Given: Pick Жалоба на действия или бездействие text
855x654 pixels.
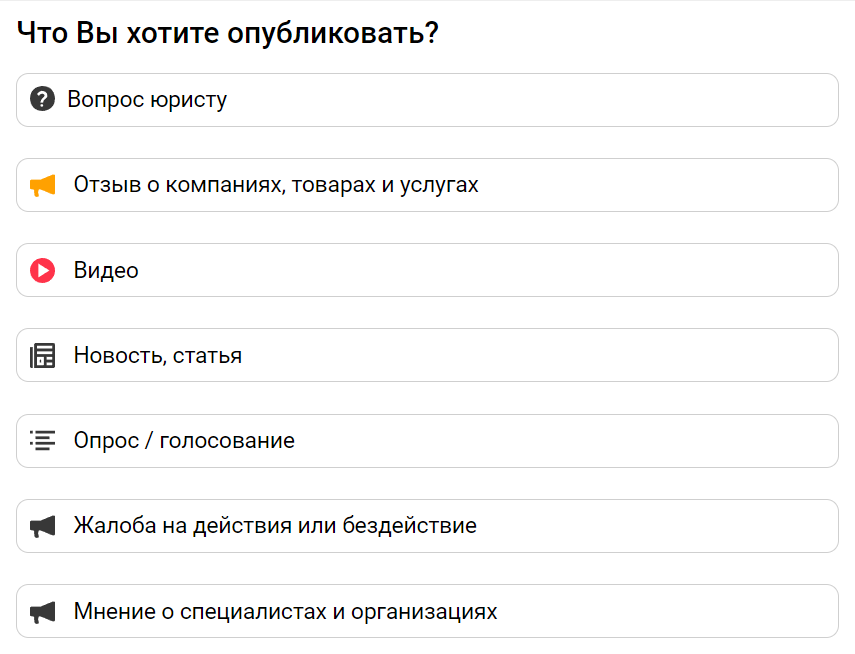Looking at the screenshot, I should click(x=275, y=526).
